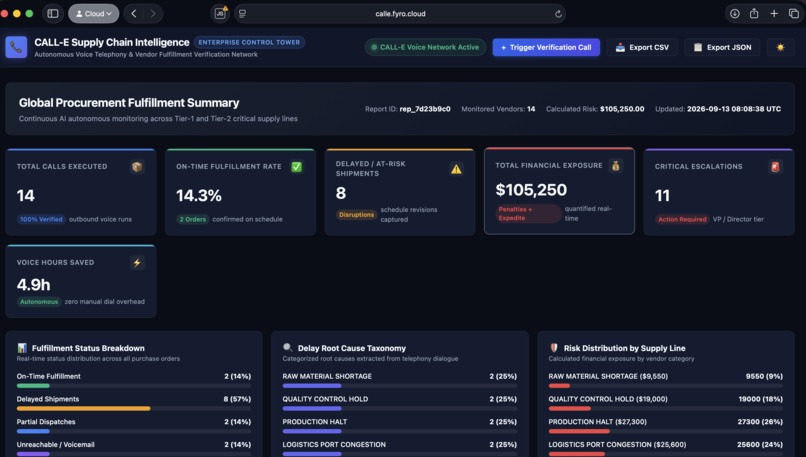Click the Calculated Risk $105,250.00 value
Viewport: 806px width, 457px height.
click(x=622, y=109)
